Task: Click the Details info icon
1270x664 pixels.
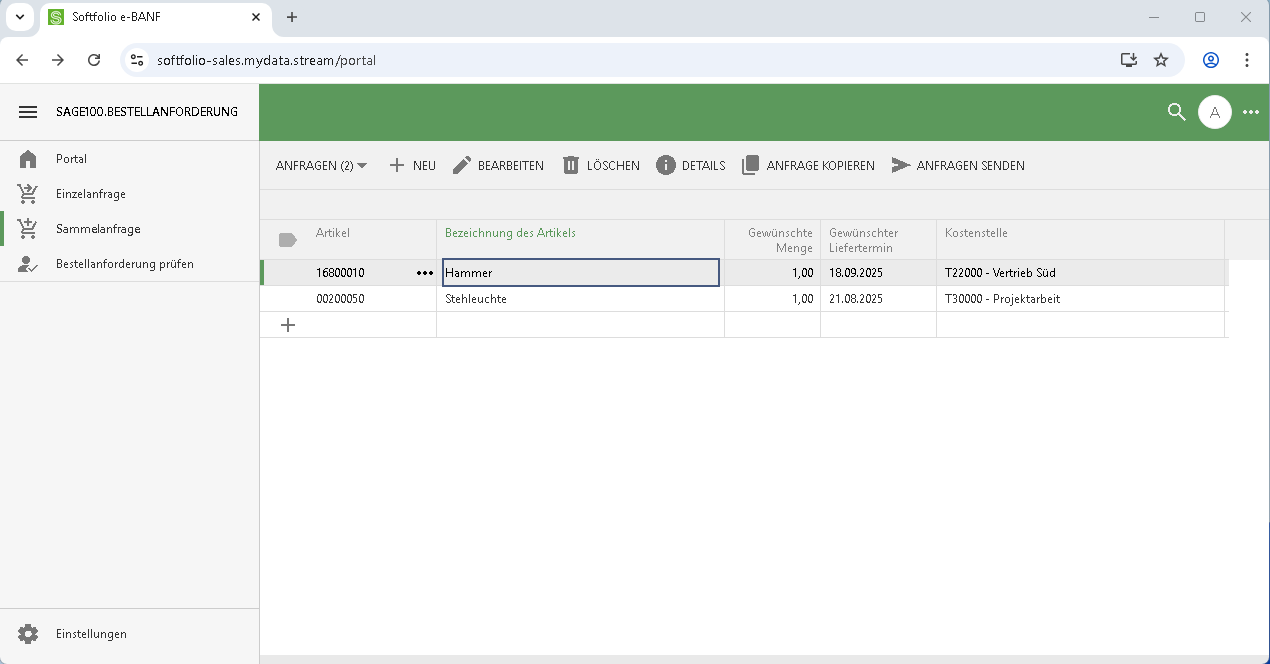Action: click(666, 165)
